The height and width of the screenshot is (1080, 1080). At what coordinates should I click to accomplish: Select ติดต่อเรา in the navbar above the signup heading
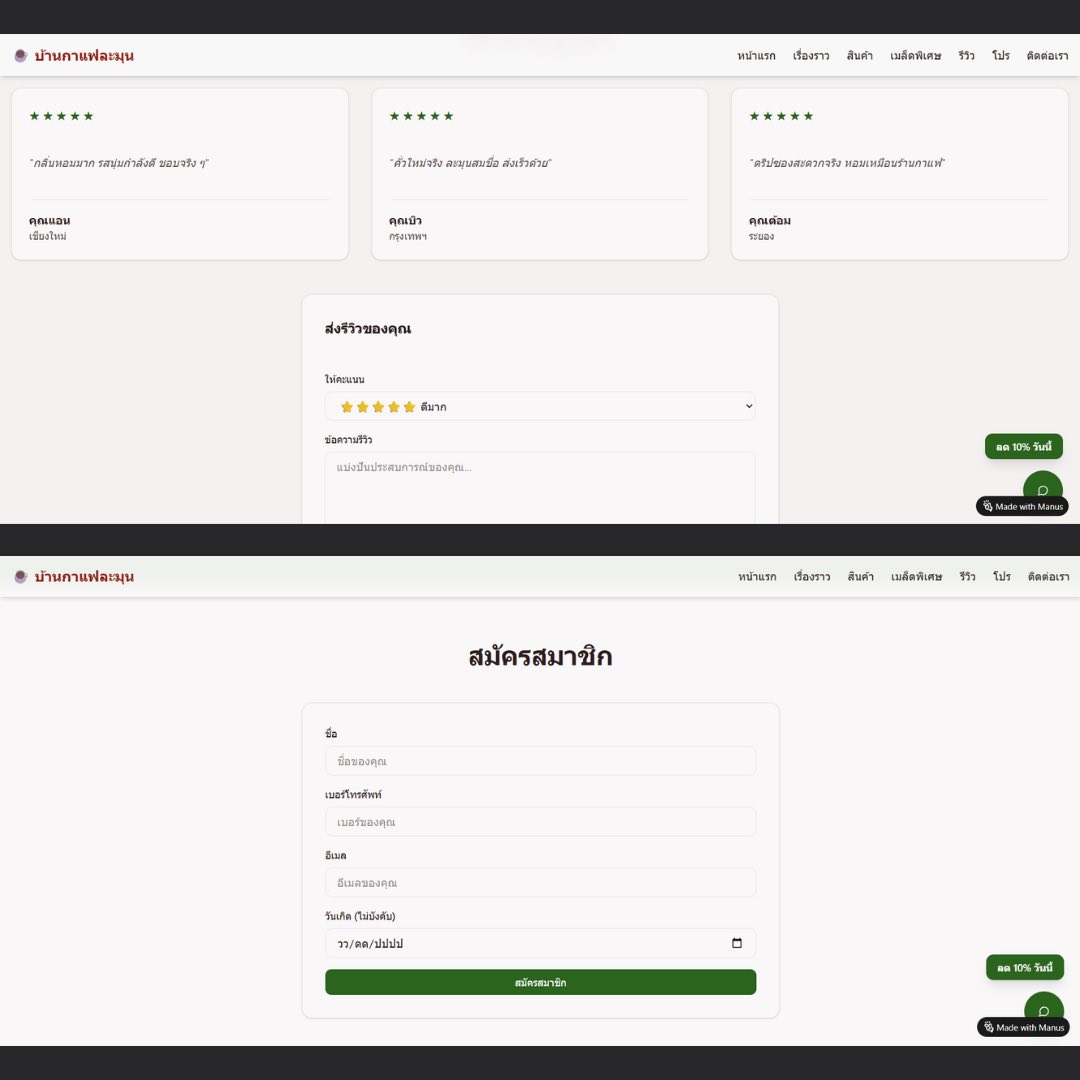click(x=1048, y=577)
